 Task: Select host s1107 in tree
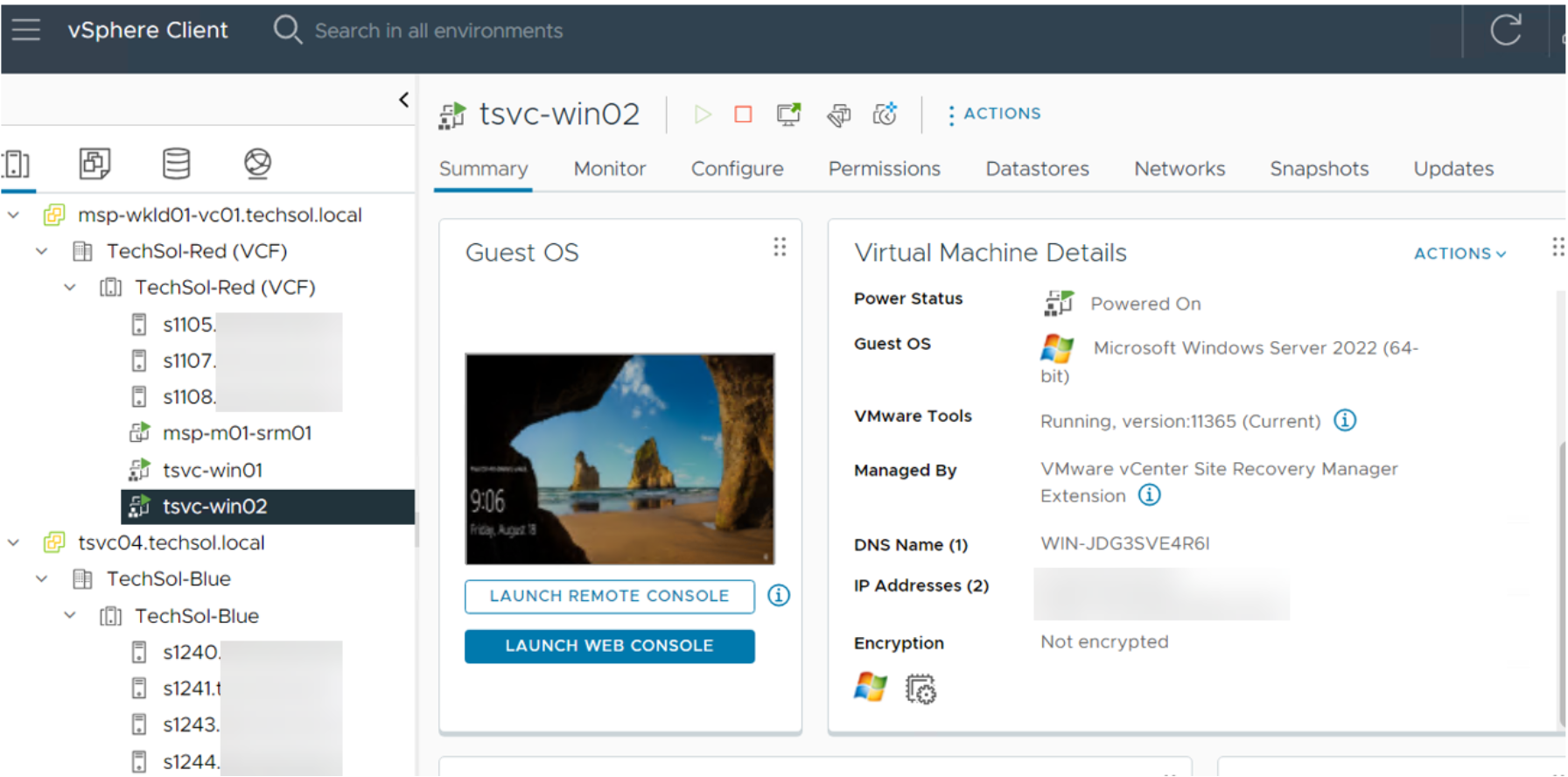[187, 361]
